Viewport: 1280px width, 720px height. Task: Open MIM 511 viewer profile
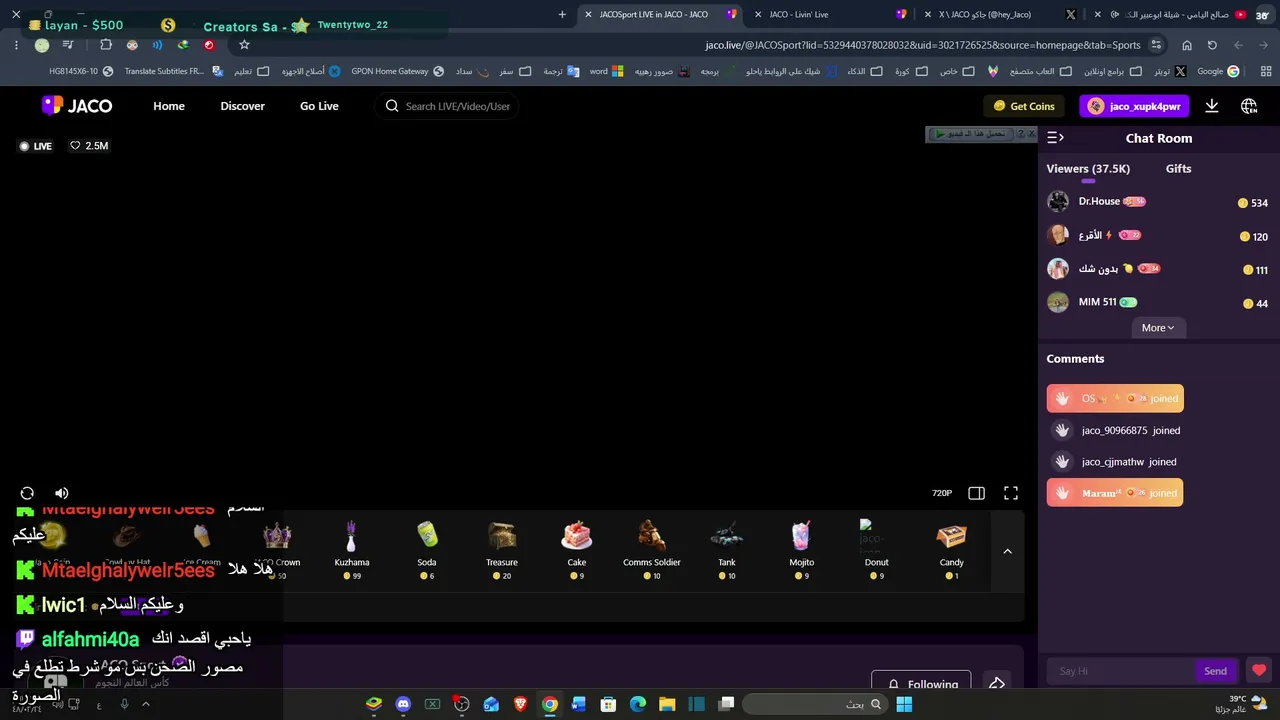tap(1097, 302)
